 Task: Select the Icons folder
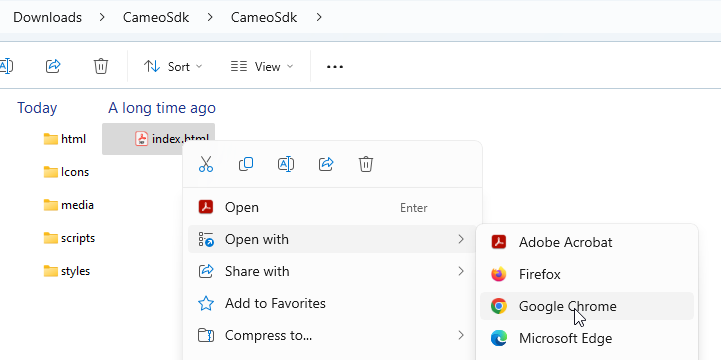point(66,172)
